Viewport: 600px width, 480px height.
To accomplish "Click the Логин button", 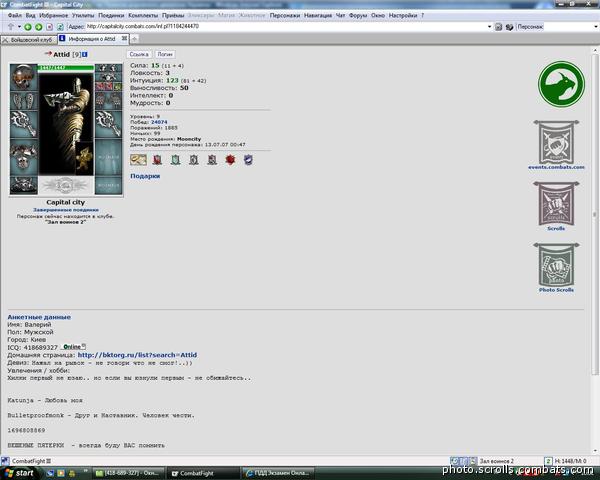I will pyautogui.click(x=165, y=54).
